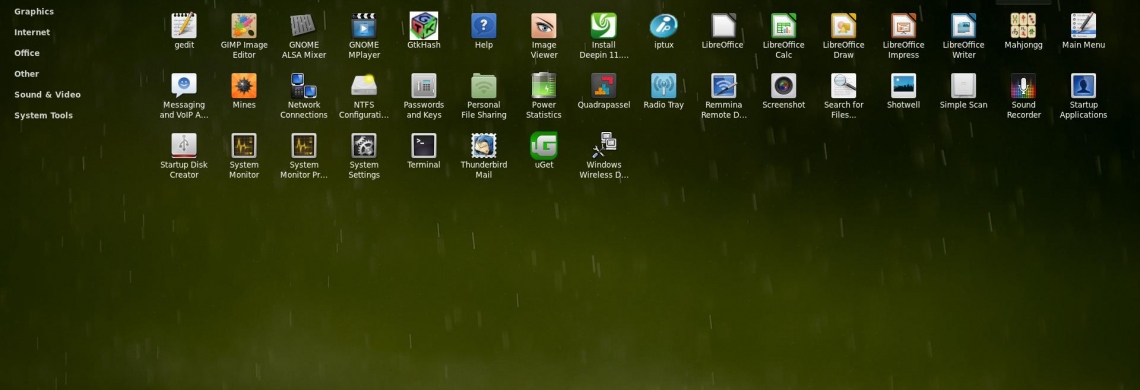Image resolution: width=1140 pixels, height=390 pixels.
Task: Switch to Sound & Video category
Action: point(47,95)
